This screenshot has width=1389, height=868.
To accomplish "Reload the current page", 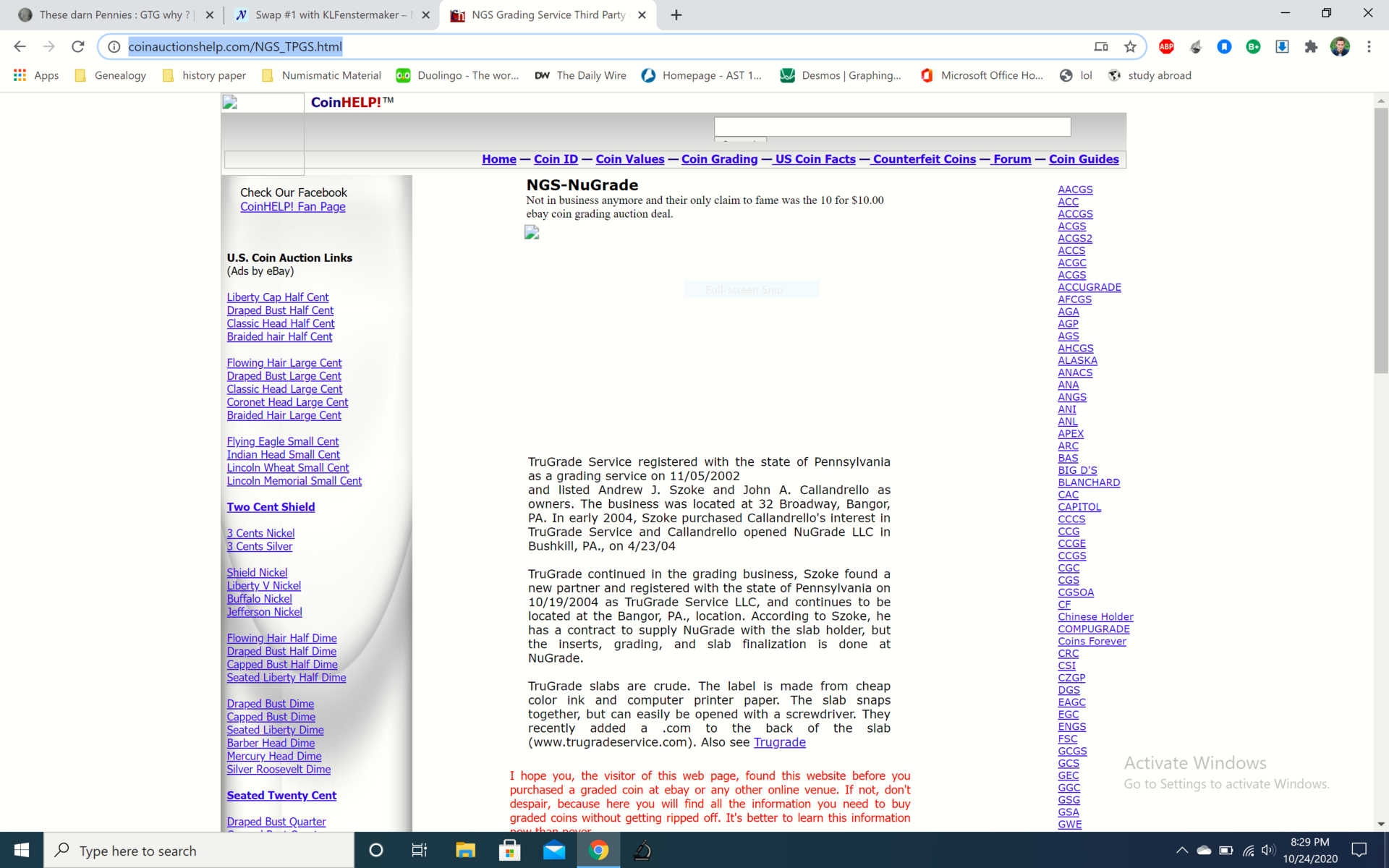I will coord(78,46).
